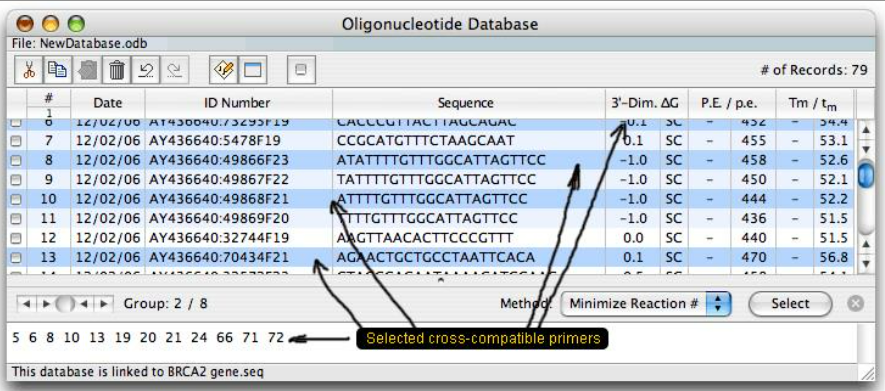Check the box for record 7

click(16, 141)
